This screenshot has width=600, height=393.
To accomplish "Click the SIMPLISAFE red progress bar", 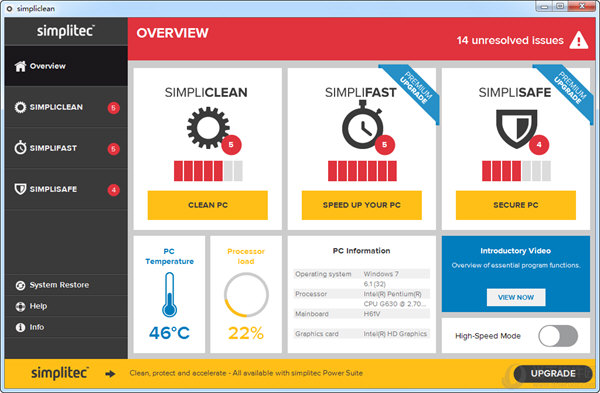I will coord(516,171).
